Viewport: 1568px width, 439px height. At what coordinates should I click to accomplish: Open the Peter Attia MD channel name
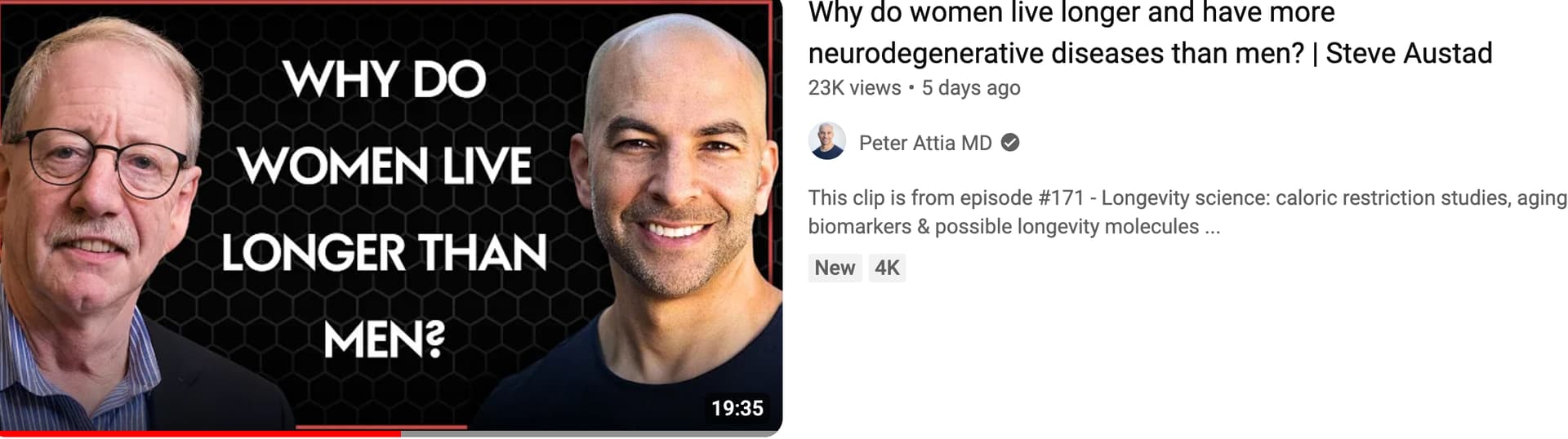pos(925,143)
